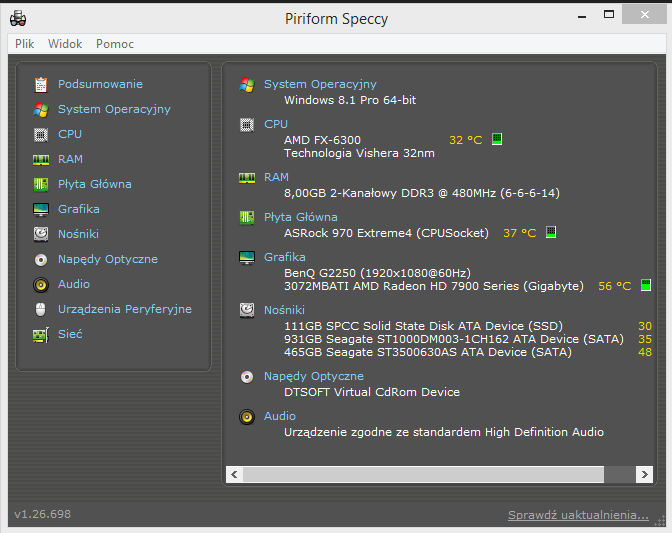
Task: Click the CPU temperature value 32 °C
Action: 465,140
